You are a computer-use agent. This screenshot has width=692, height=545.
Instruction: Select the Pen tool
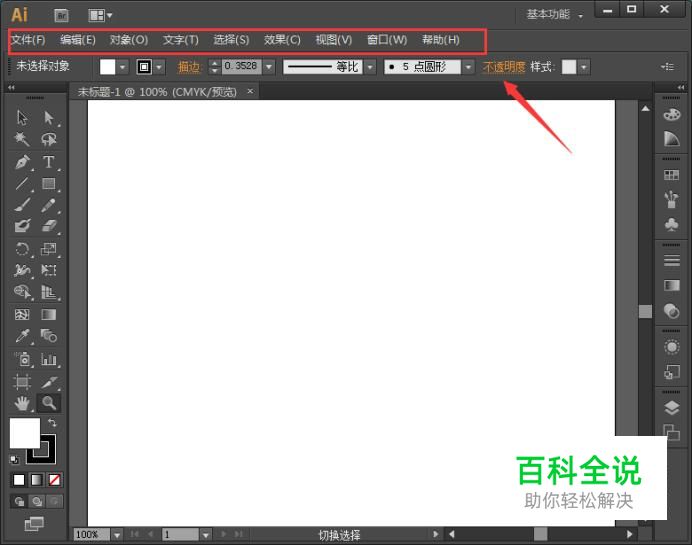pyautogui.click(x=22, y=162)
